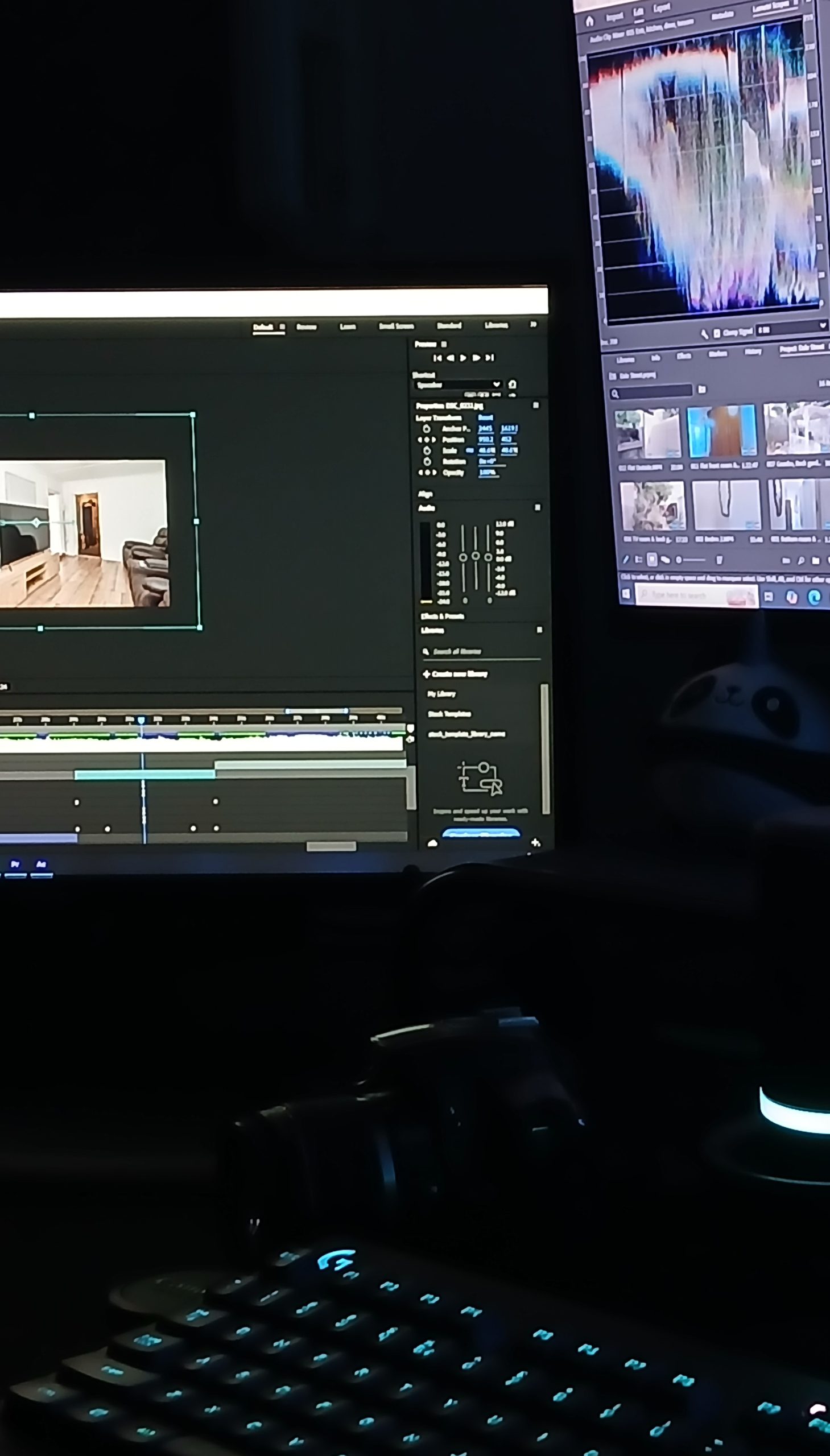The width and height of the screenshot is (830, 1456).
Task: Switch to the Small Screen workspace
Action: tap(396, 326)
